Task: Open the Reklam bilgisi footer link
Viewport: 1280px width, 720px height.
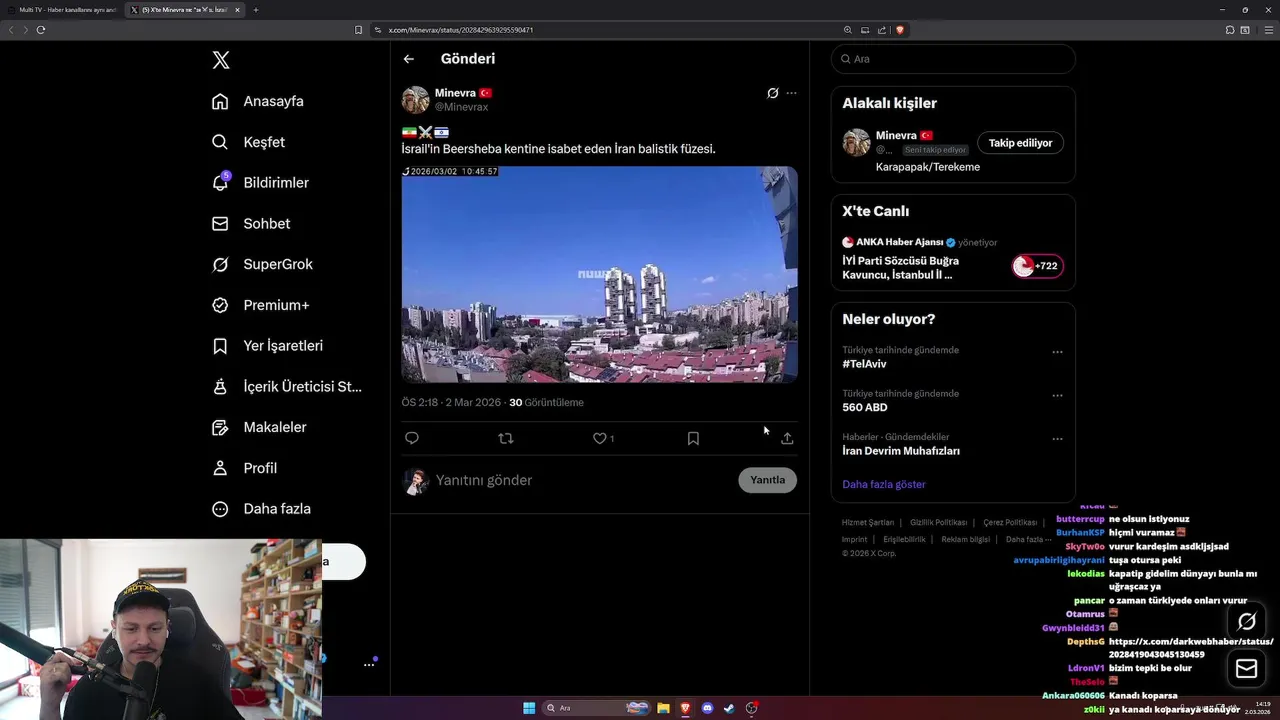Action: (965, 539)
